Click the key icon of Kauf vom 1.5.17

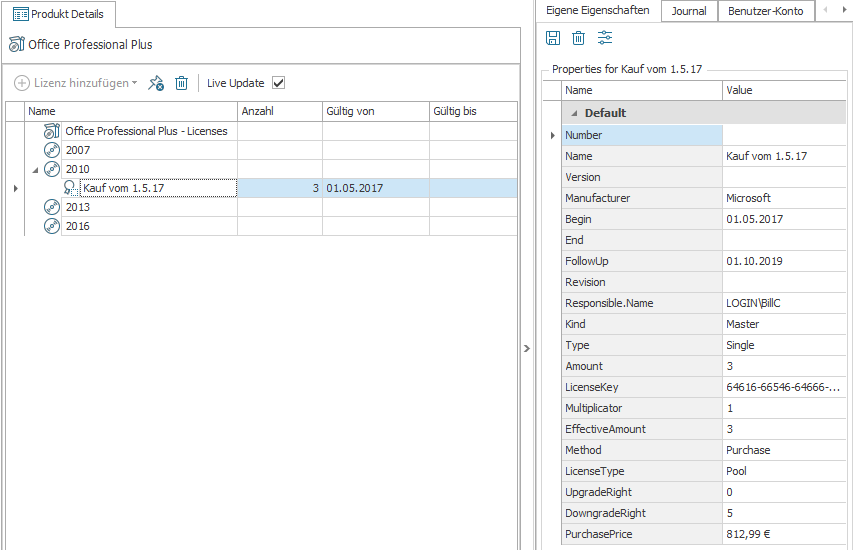pos(70,188)
